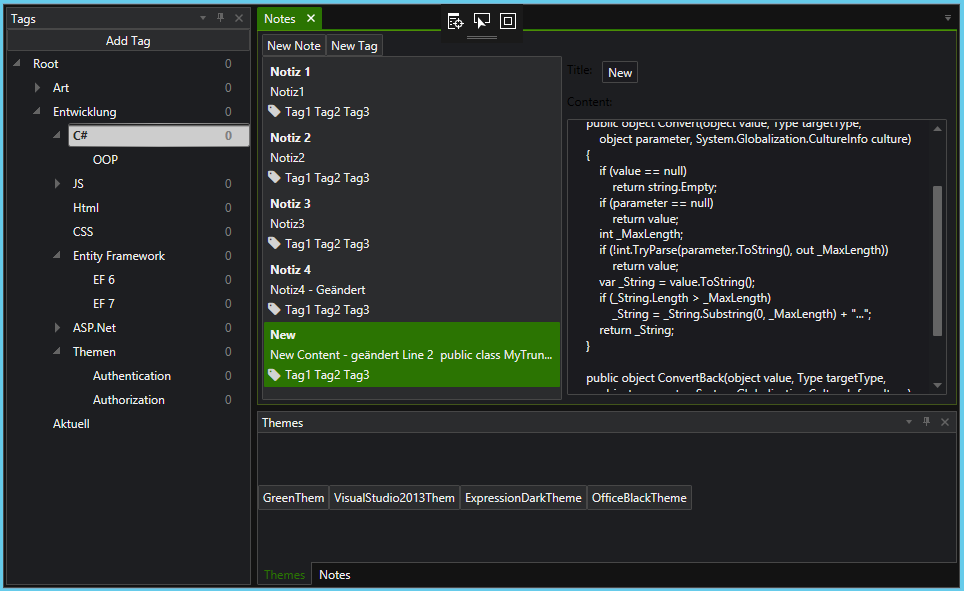Activate the select element cursor tool
This screenshot has width=964, height=591.
point(482,21)
